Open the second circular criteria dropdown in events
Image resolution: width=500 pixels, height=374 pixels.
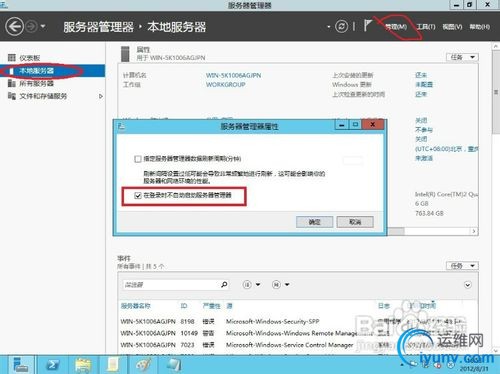281,285
